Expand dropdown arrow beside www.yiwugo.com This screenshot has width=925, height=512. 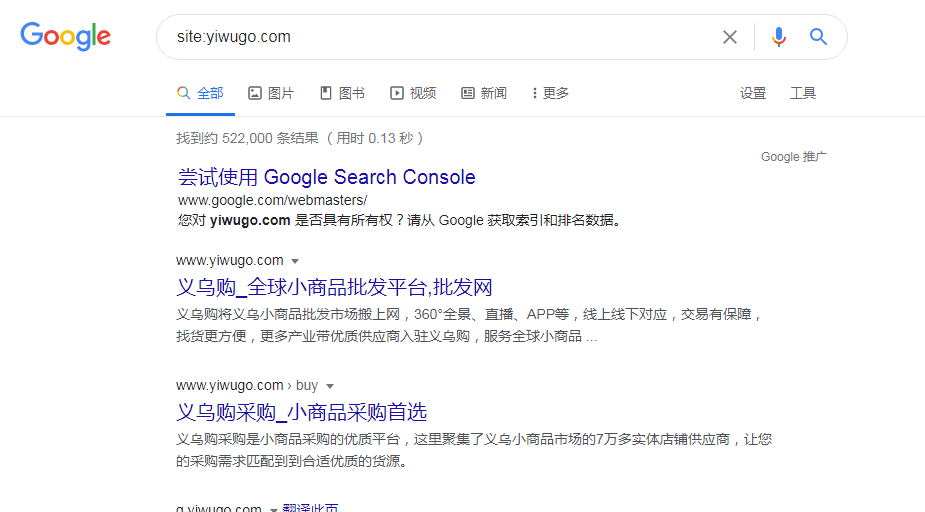pos(295,262)
